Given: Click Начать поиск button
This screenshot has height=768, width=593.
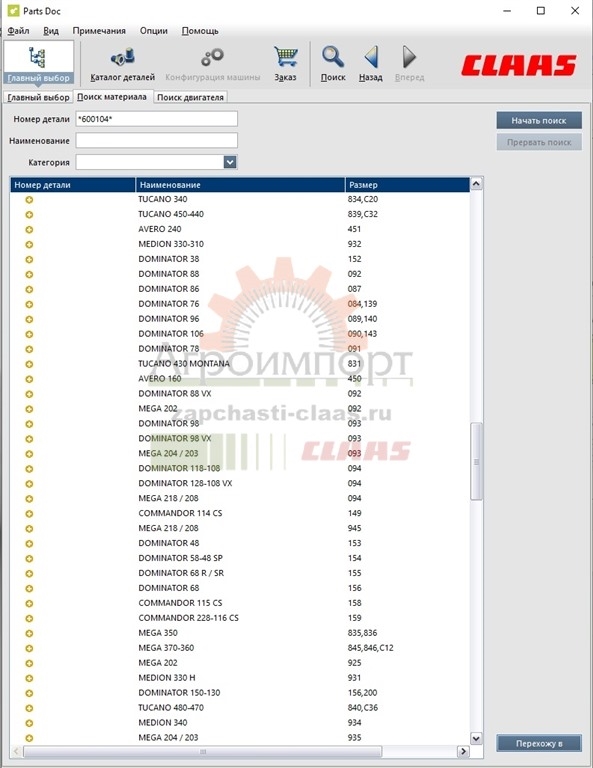Looking at the screenshot, I should (x=539, y=120).
